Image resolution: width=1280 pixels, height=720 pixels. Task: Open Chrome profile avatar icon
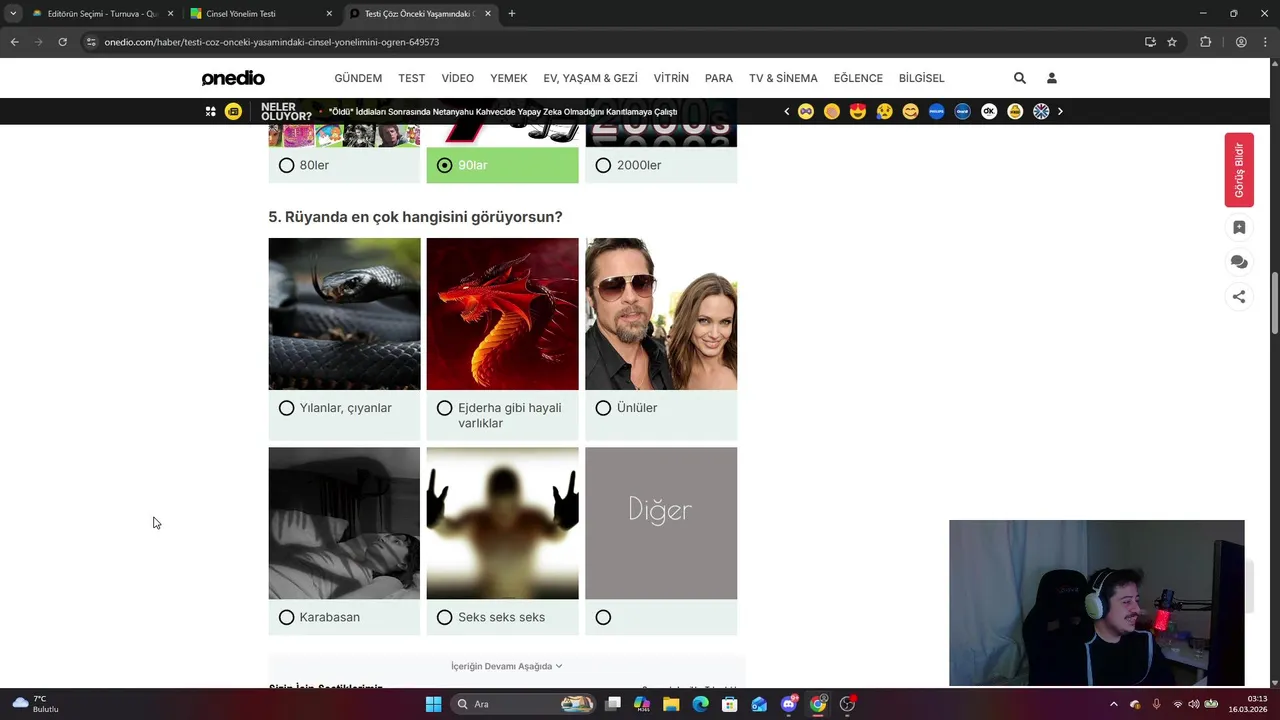coord(1241,42)
